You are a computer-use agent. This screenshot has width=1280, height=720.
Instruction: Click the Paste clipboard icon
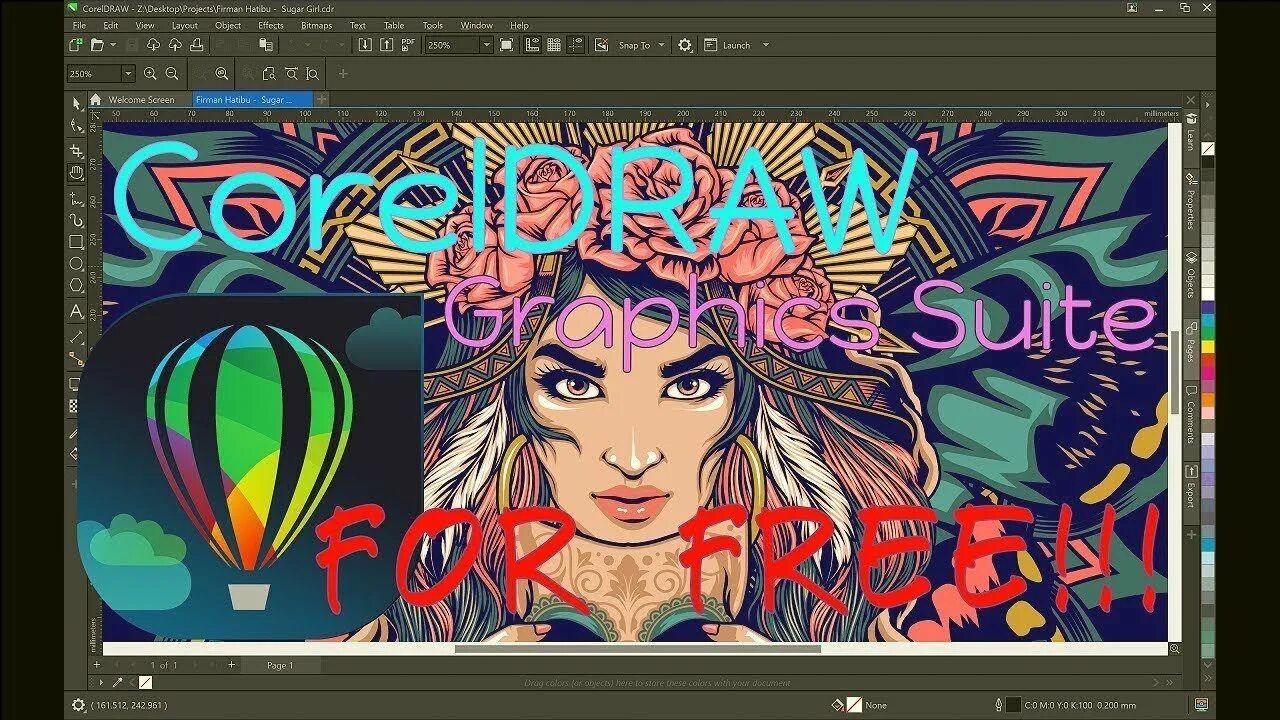[x=266, y=45]
